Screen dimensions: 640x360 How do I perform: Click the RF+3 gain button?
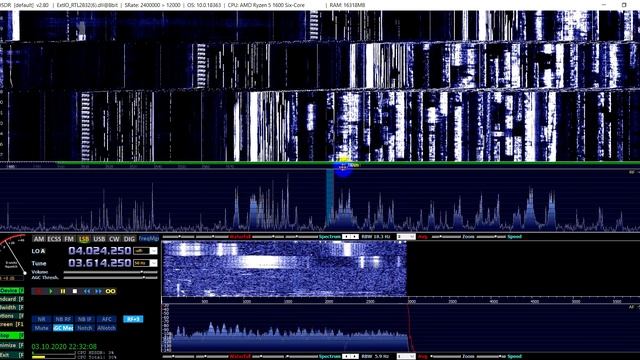click(x=133, y=319)
